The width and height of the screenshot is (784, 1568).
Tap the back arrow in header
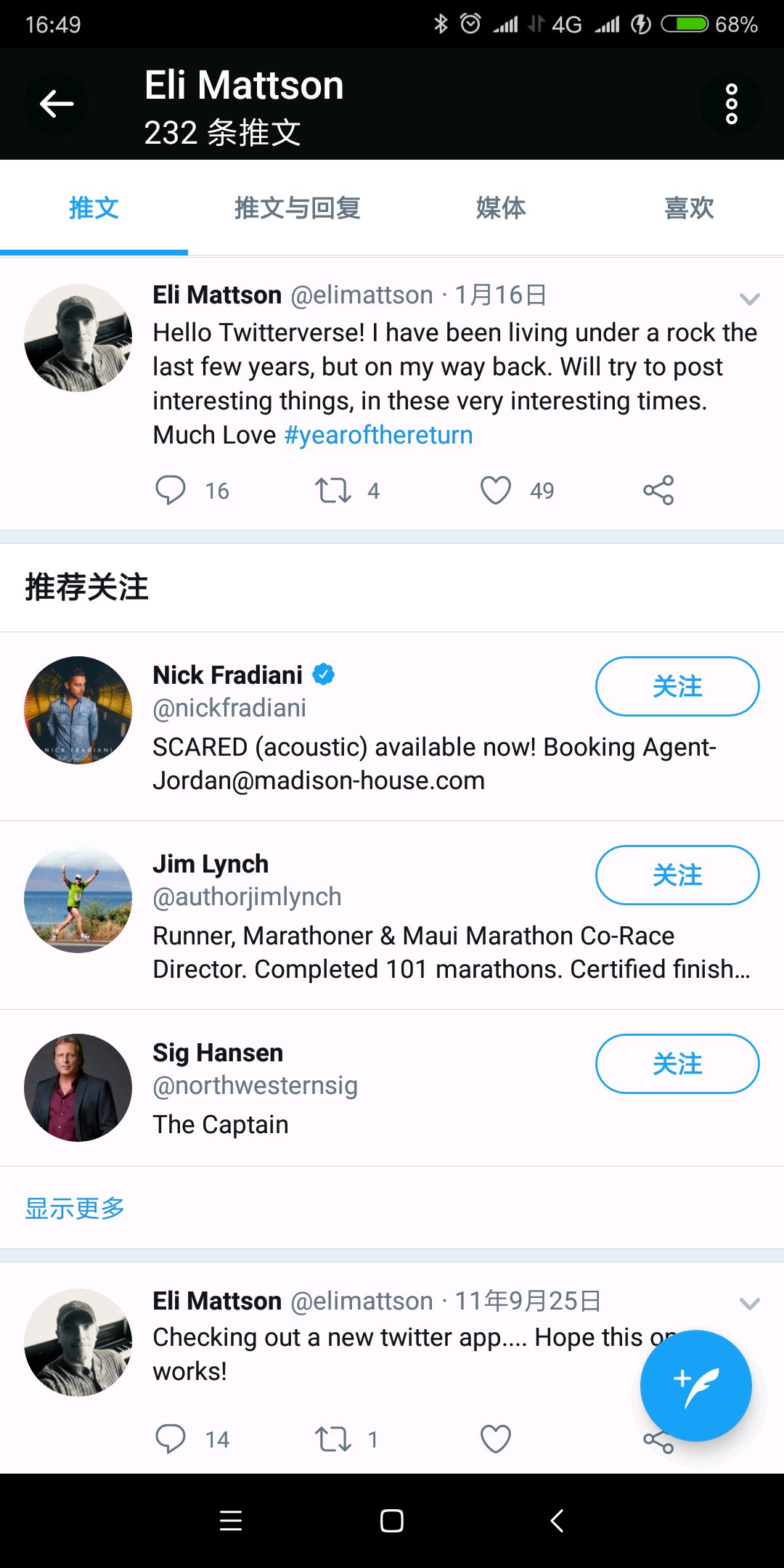57,104
